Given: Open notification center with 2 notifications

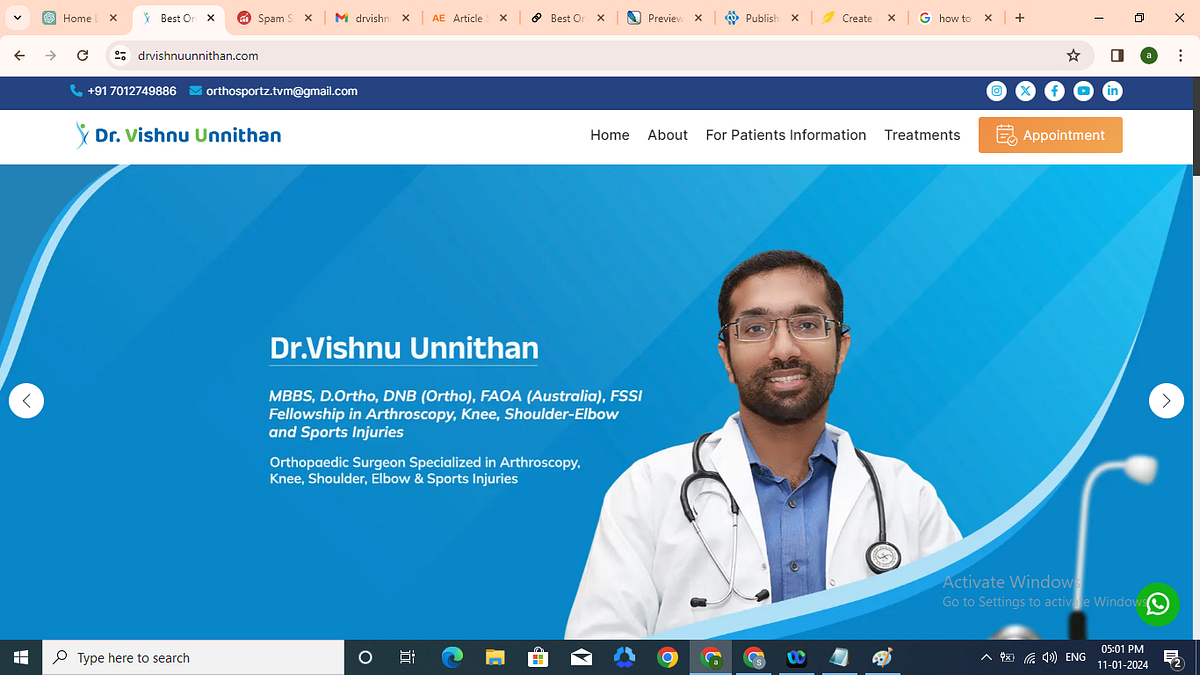Looking at the screenshot, I should (1173, 657).
